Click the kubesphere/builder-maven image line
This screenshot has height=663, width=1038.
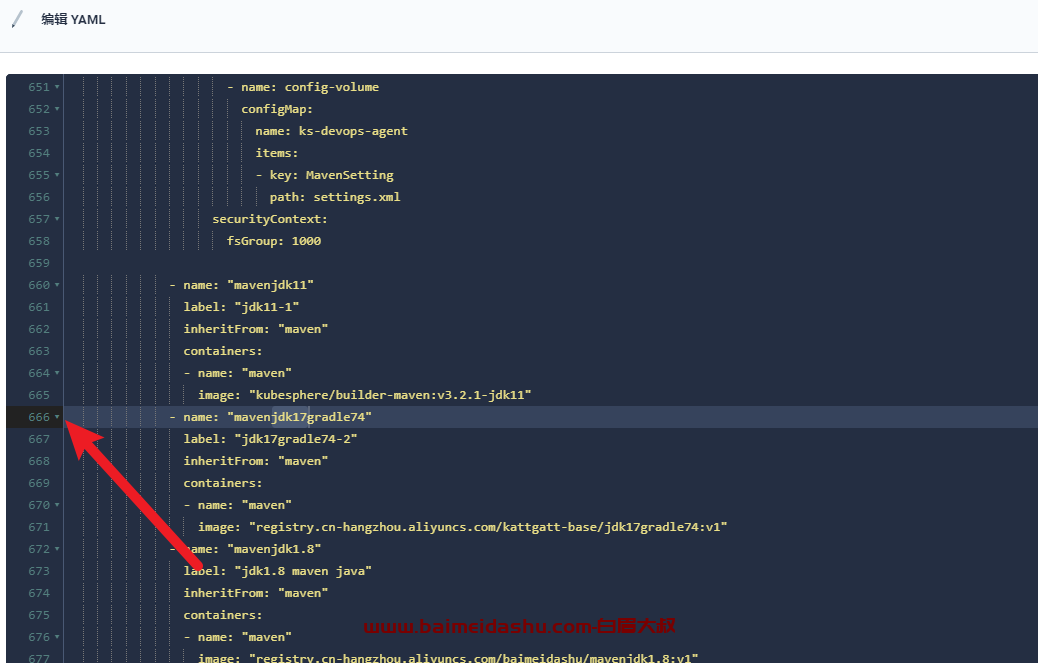pos(364,395)
